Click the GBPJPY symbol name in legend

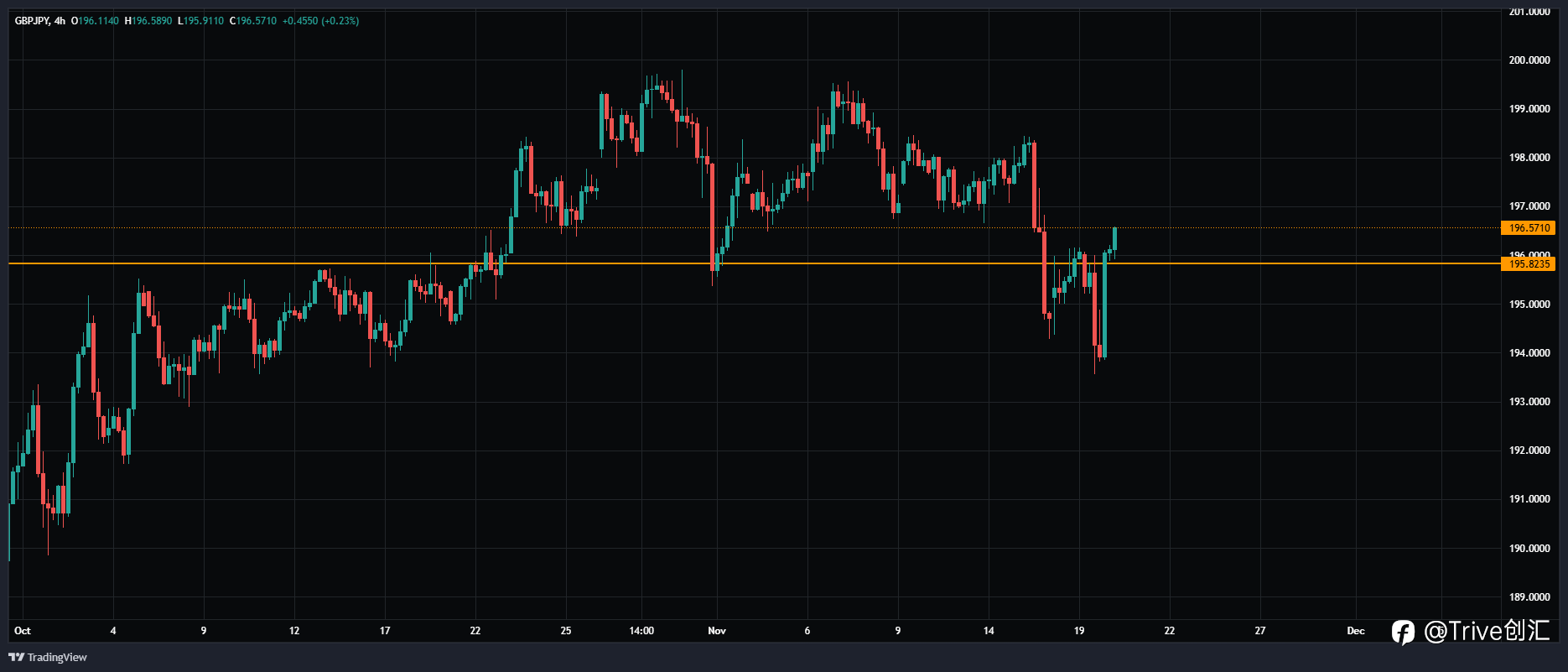[x=32, y=21]
